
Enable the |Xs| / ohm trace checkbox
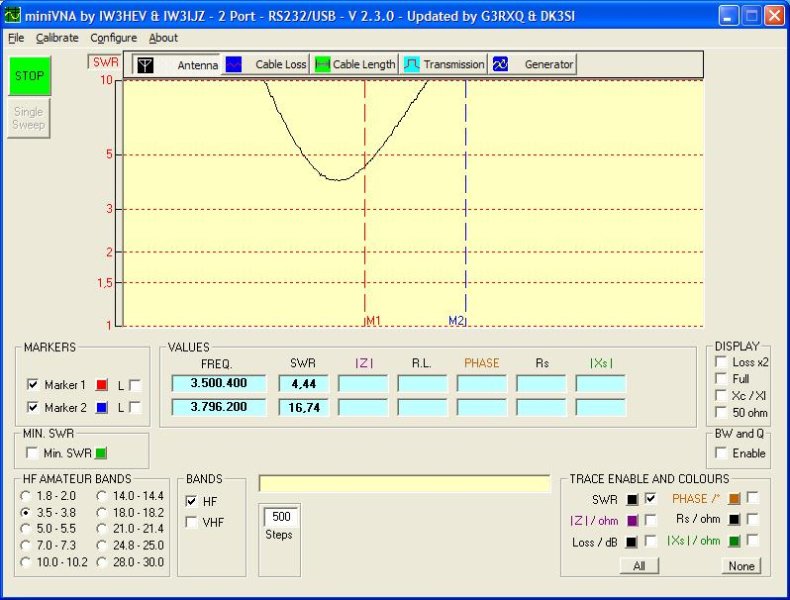coord(753,541)
